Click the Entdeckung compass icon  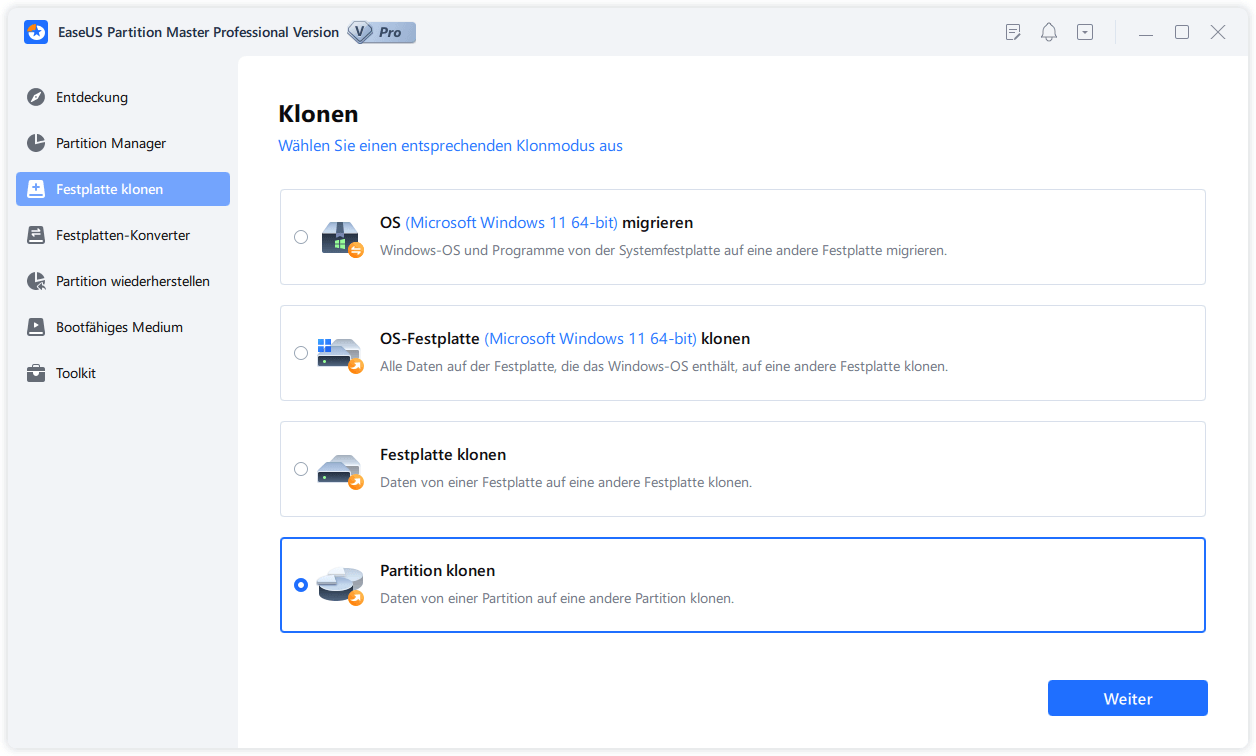(36, 97)
